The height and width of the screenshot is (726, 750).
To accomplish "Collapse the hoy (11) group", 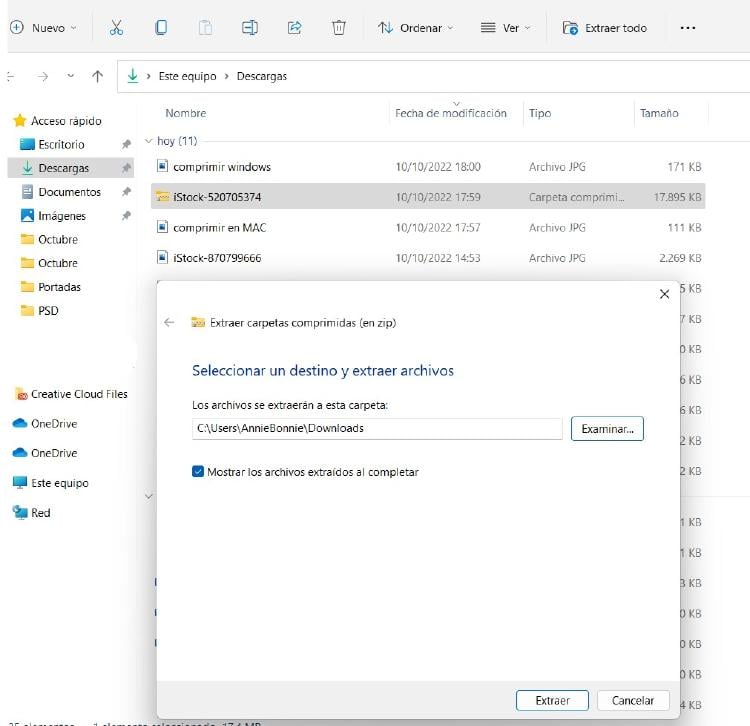I will [x=148, y=141].
